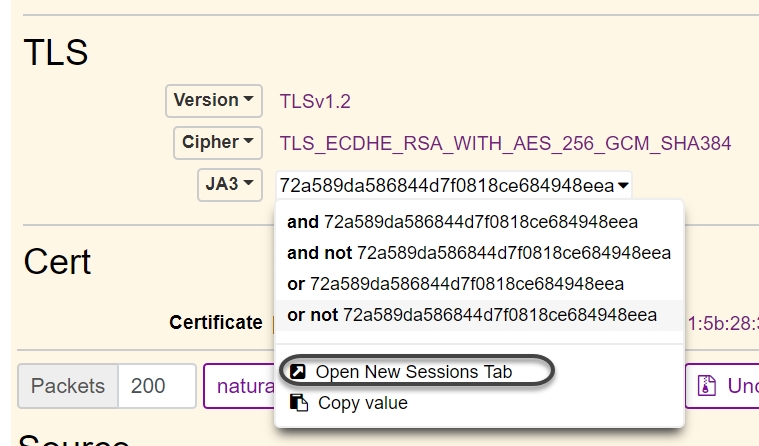
Task: Click the Copy value clipboard icon
Action: click(297, 403)
